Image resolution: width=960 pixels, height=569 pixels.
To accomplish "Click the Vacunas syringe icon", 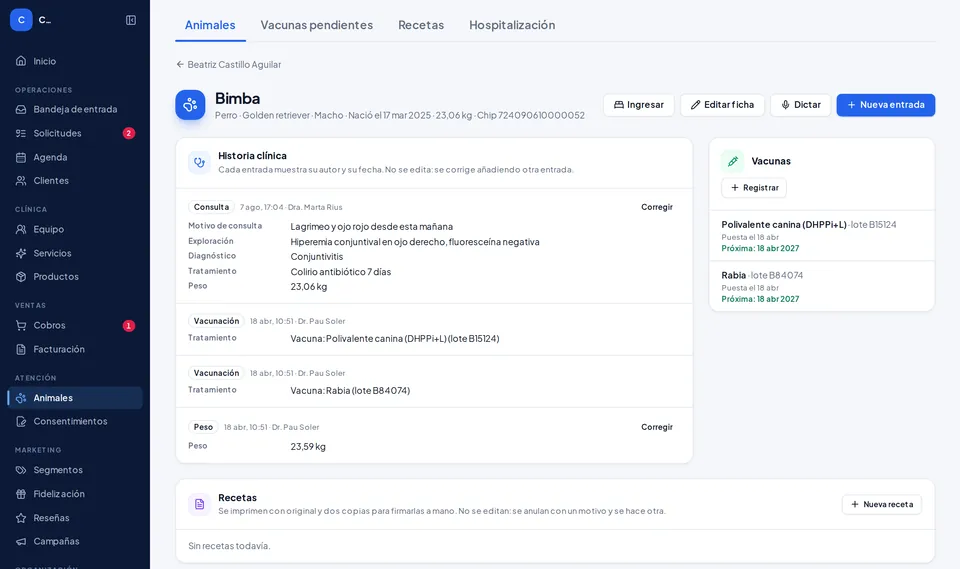I will pyautogui.click(x=732, y=161).
